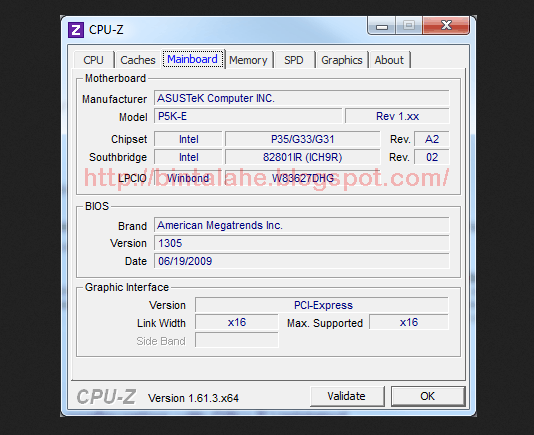The image size is (534, 435).
Task: Minimize the CPU-Z window
Action: pos(382,26)
